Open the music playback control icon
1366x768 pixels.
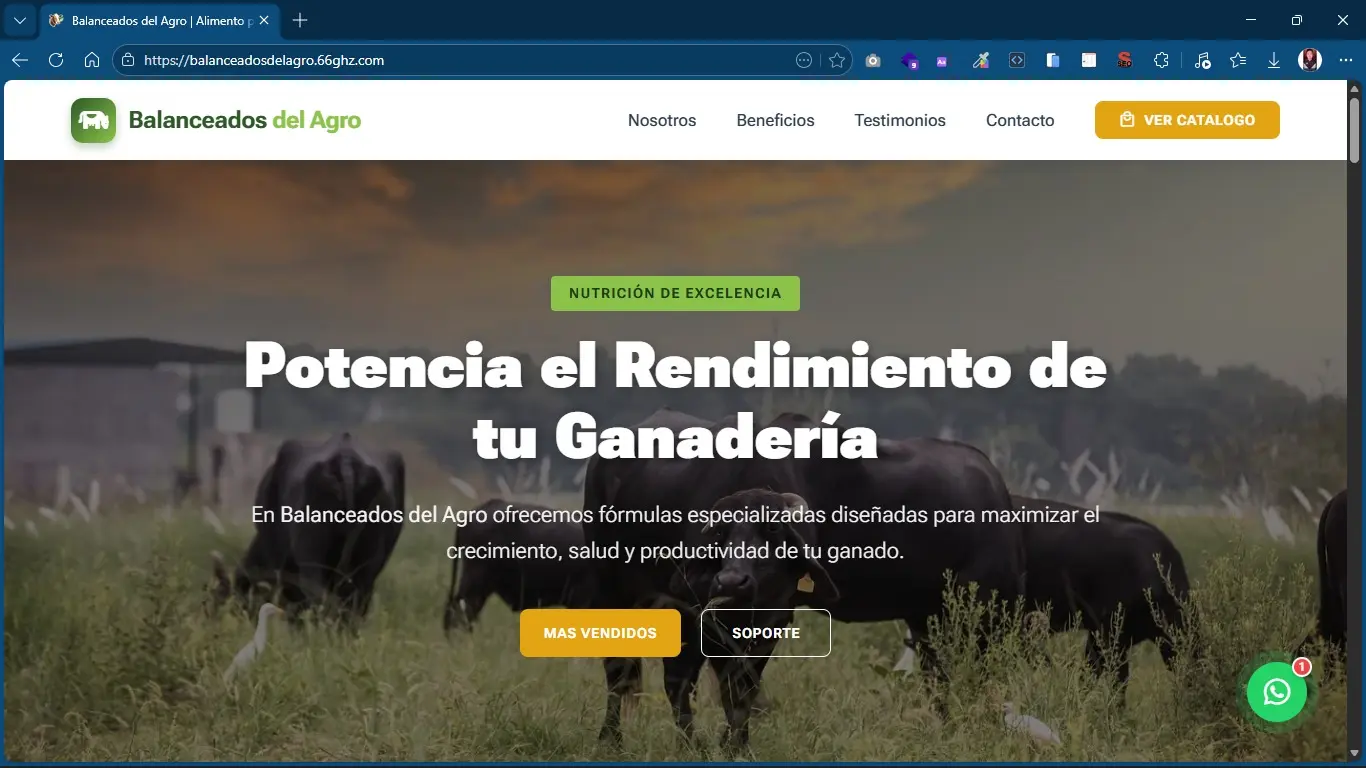tap(1201, 60)
